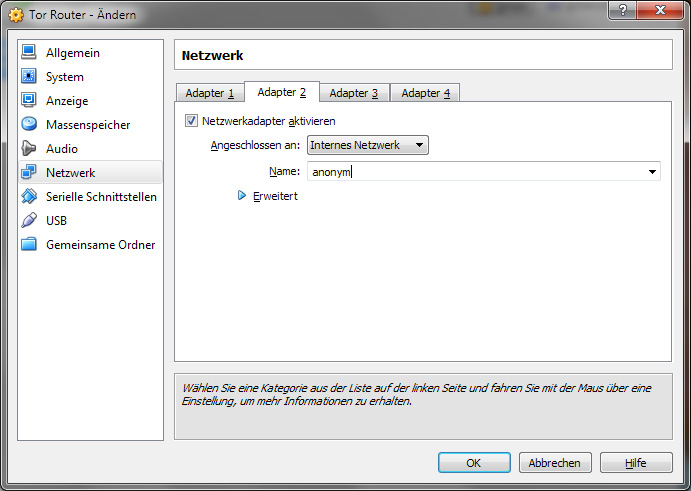Click the USB plug icon
Screen dimensions: 691x491
(29, 220)
